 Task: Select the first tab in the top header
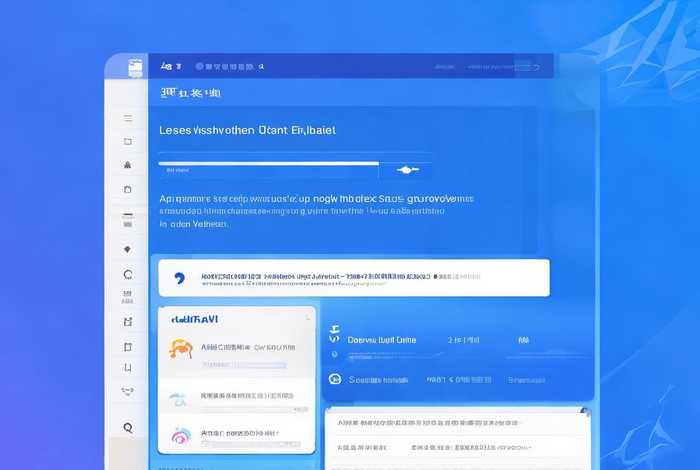(171, 67)
